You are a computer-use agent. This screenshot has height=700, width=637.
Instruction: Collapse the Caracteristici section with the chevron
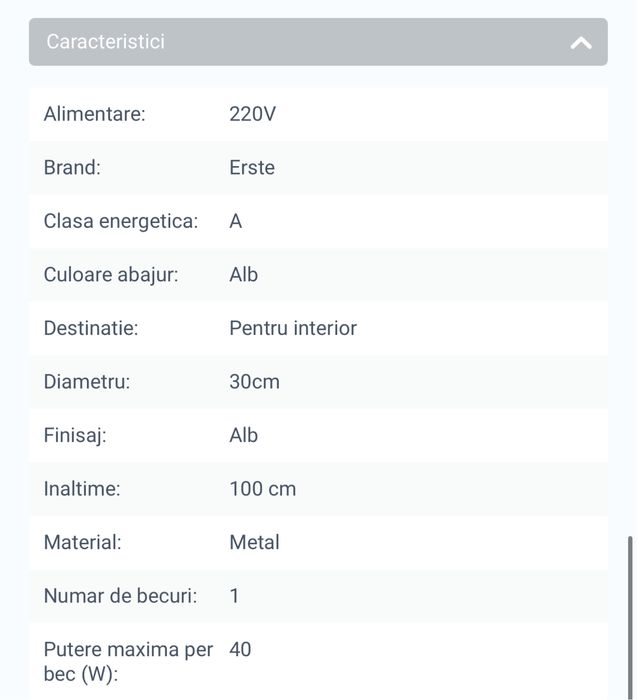(x=581, y=43)
